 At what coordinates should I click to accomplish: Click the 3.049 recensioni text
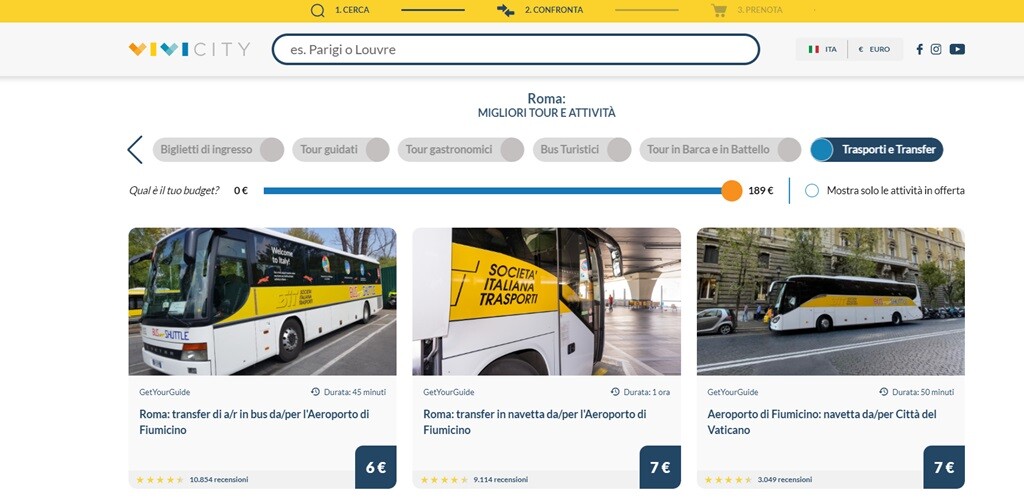point(785,480)
